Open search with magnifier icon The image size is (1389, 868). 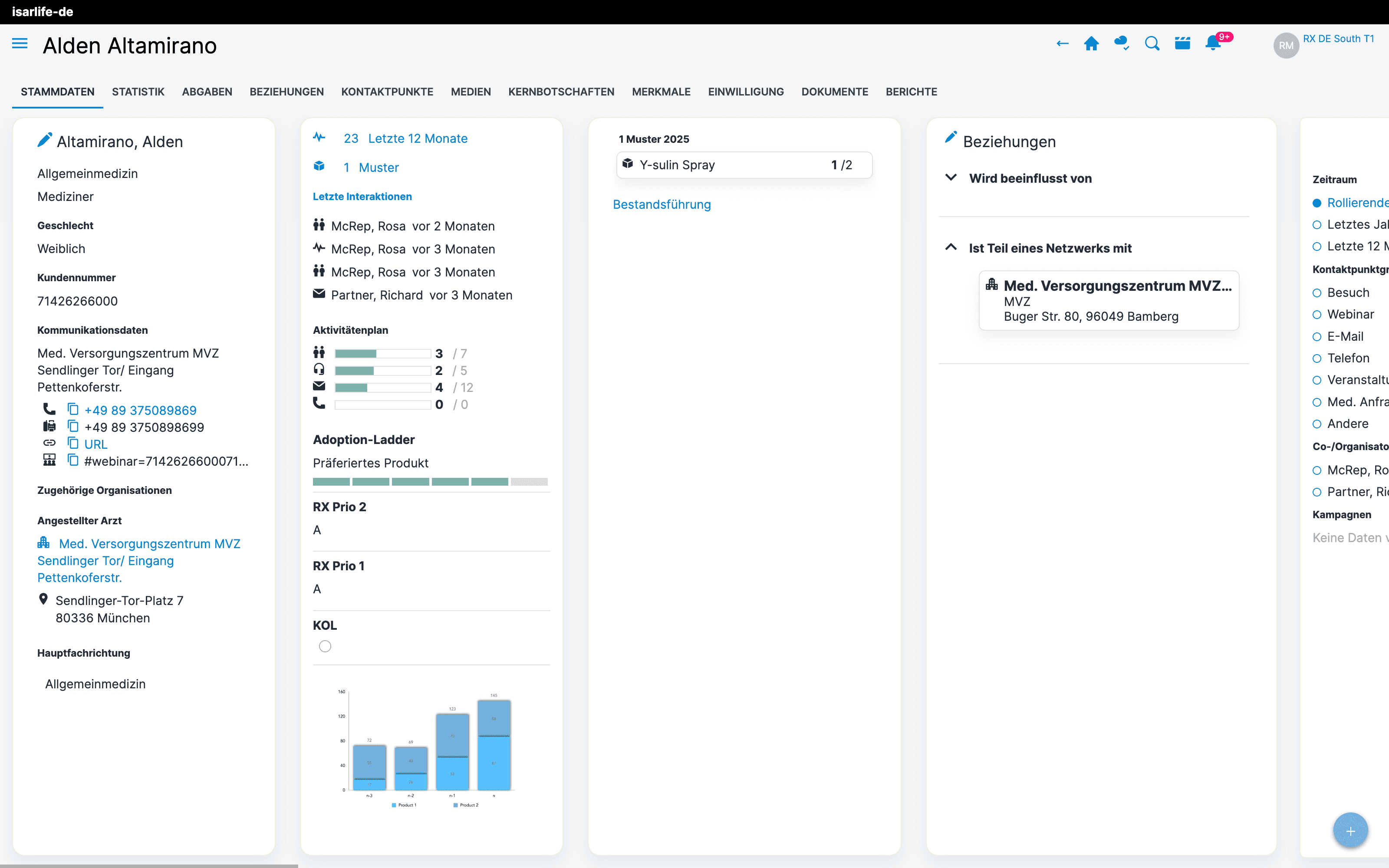[1152, 44]
